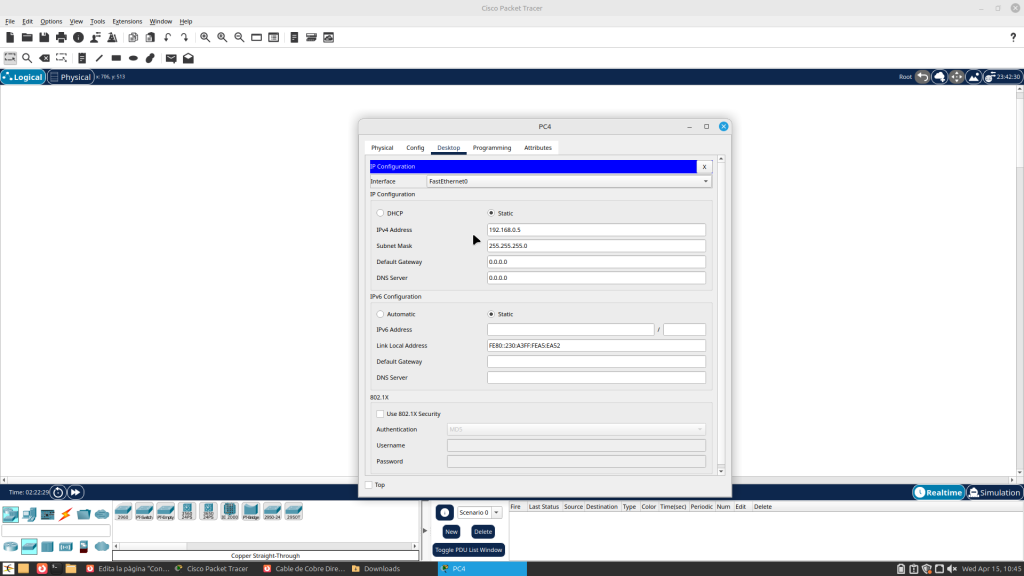
Task: Click the Print icon in toolbar
Action: click(x=61, y=37)
